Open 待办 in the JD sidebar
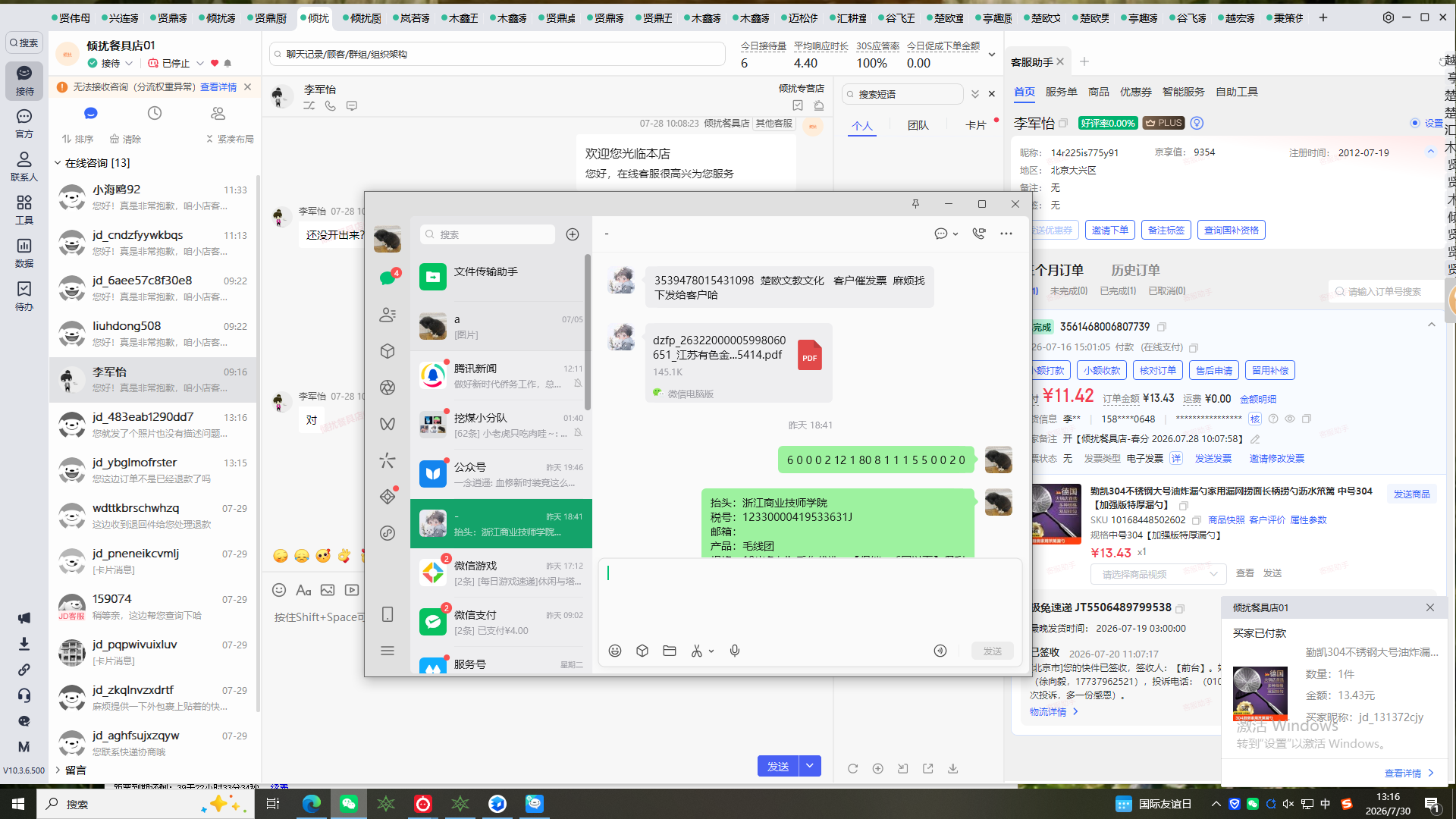 click(x=24, y=296)
